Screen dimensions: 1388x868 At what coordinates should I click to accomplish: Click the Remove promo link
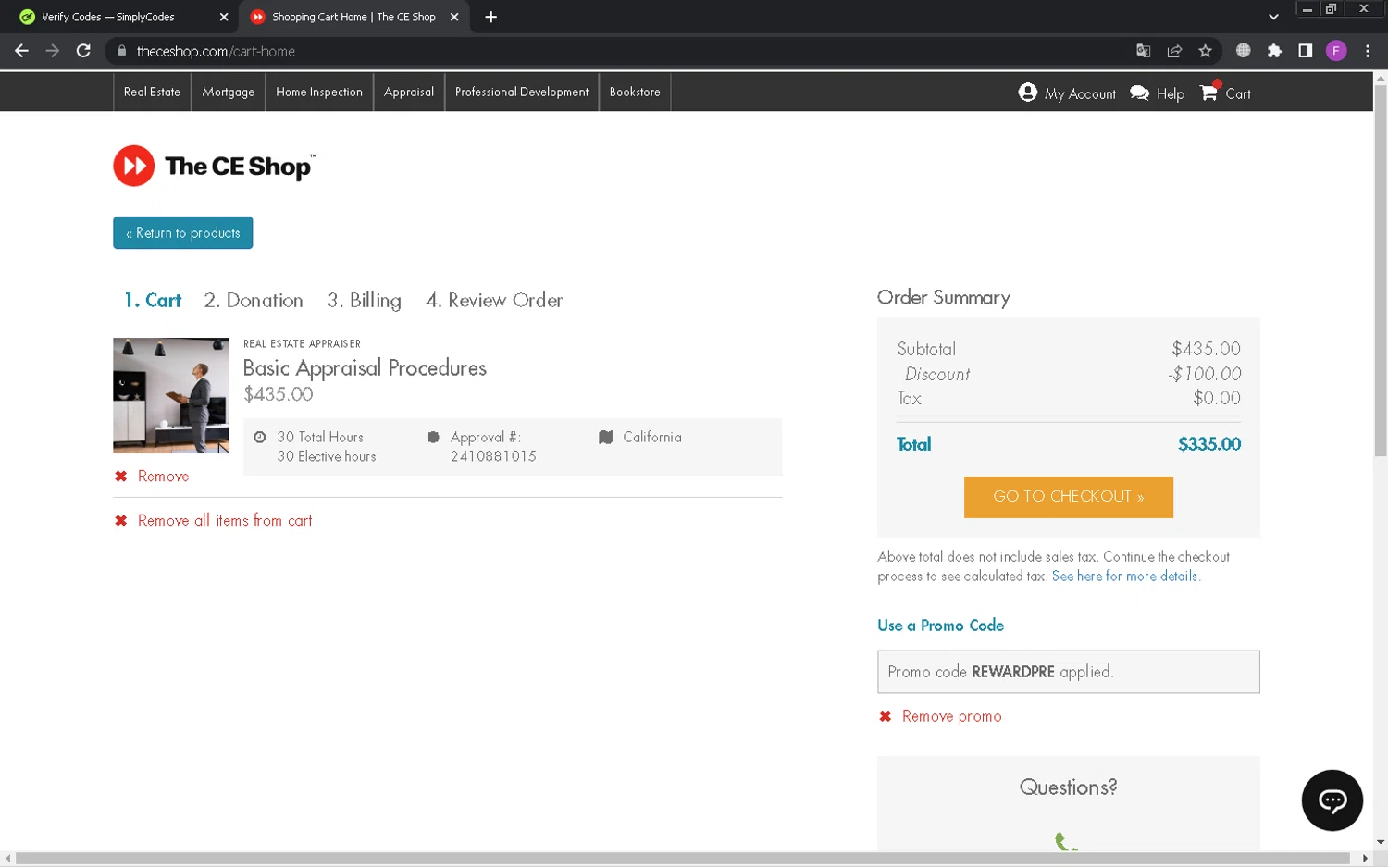[951, 717]
